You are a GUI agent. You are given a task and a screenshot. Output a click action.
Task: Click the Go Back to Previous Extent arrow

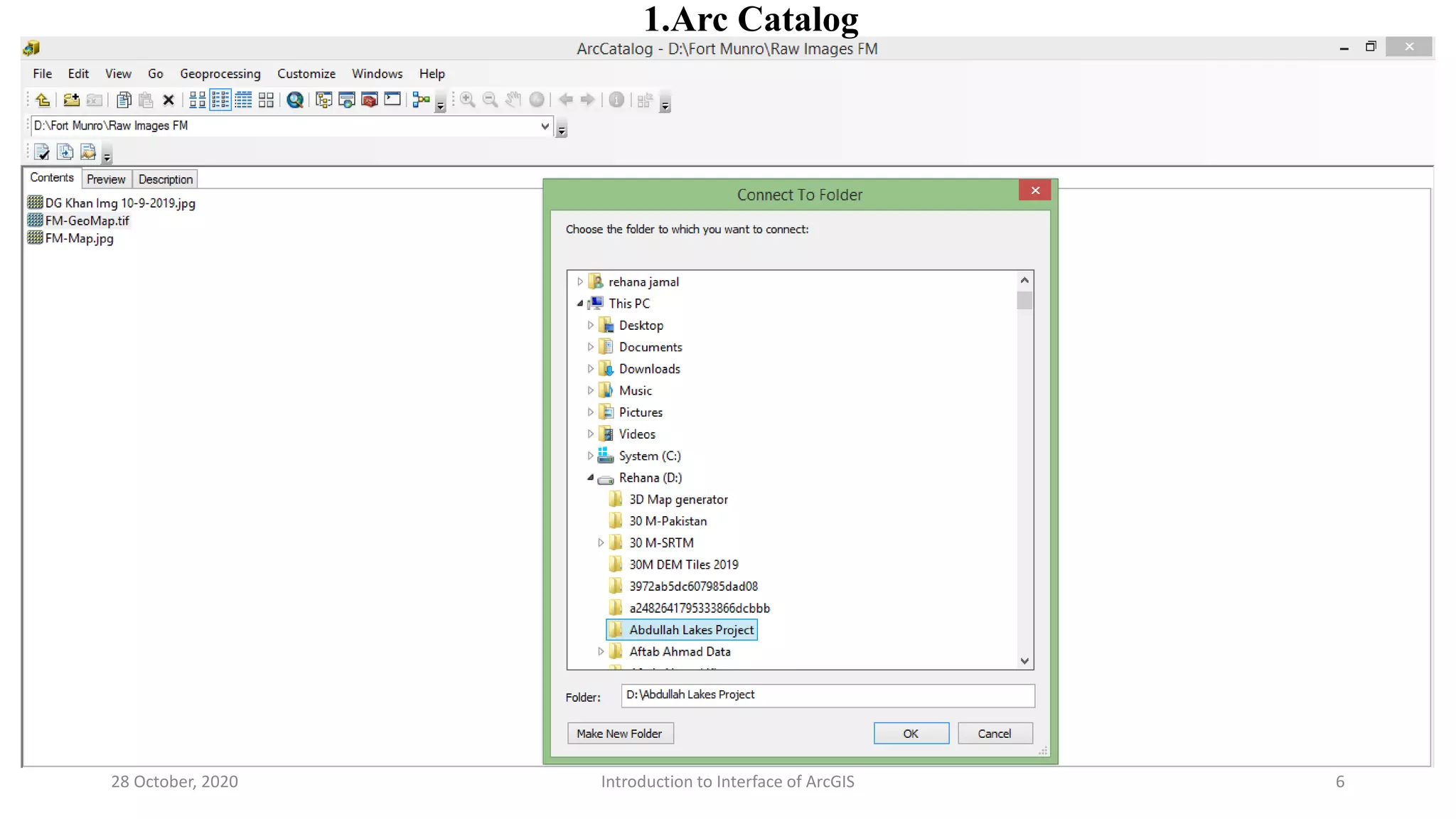(x=566, y=100)
